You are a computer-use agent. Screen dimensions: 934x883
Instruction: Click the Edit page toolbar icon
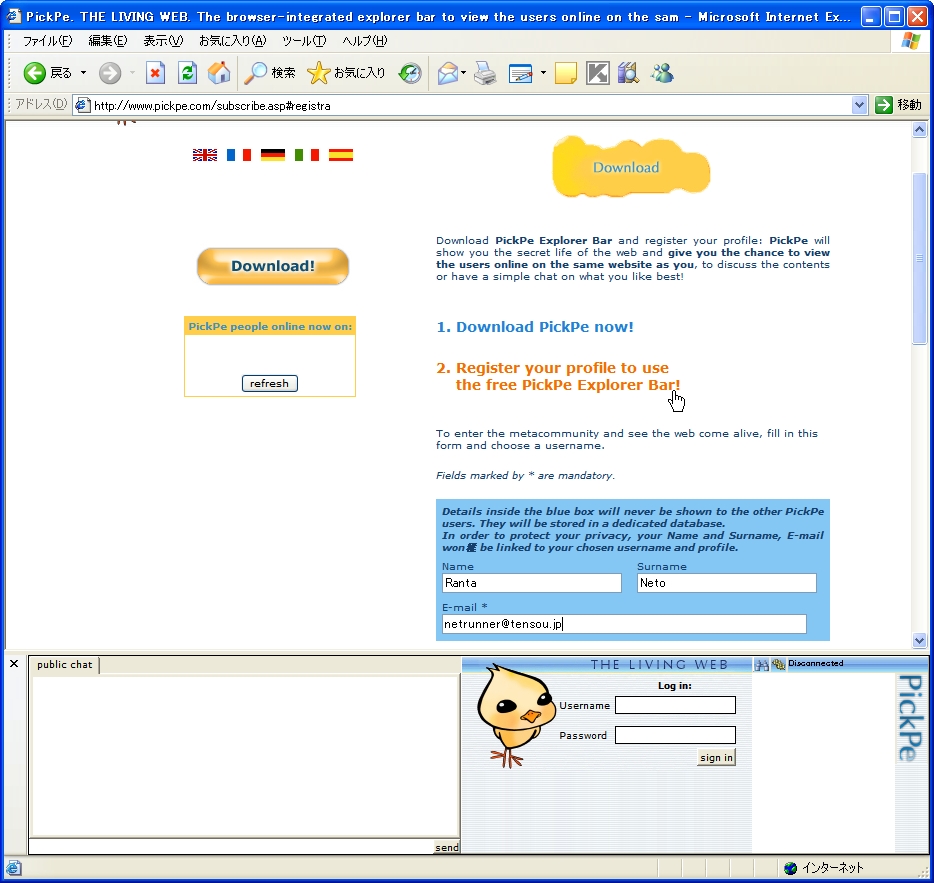point(521,73)
